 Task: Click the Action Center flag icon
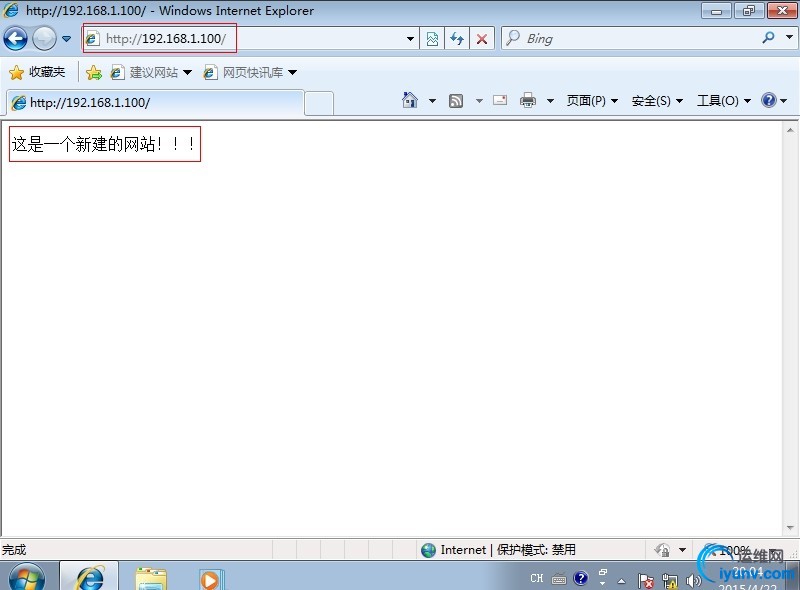[646, 580]
